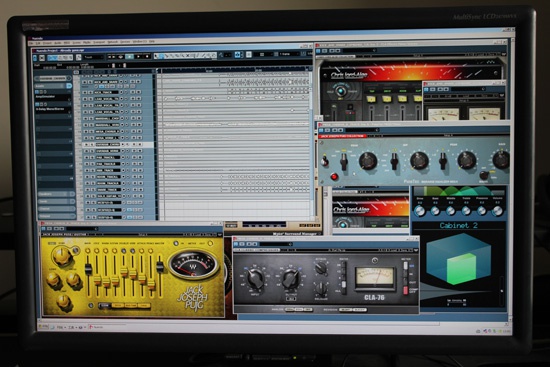This screenshot has height=367, width=550.
Task: Click the Output knob on CLA-76
Action: click(291, 278)
